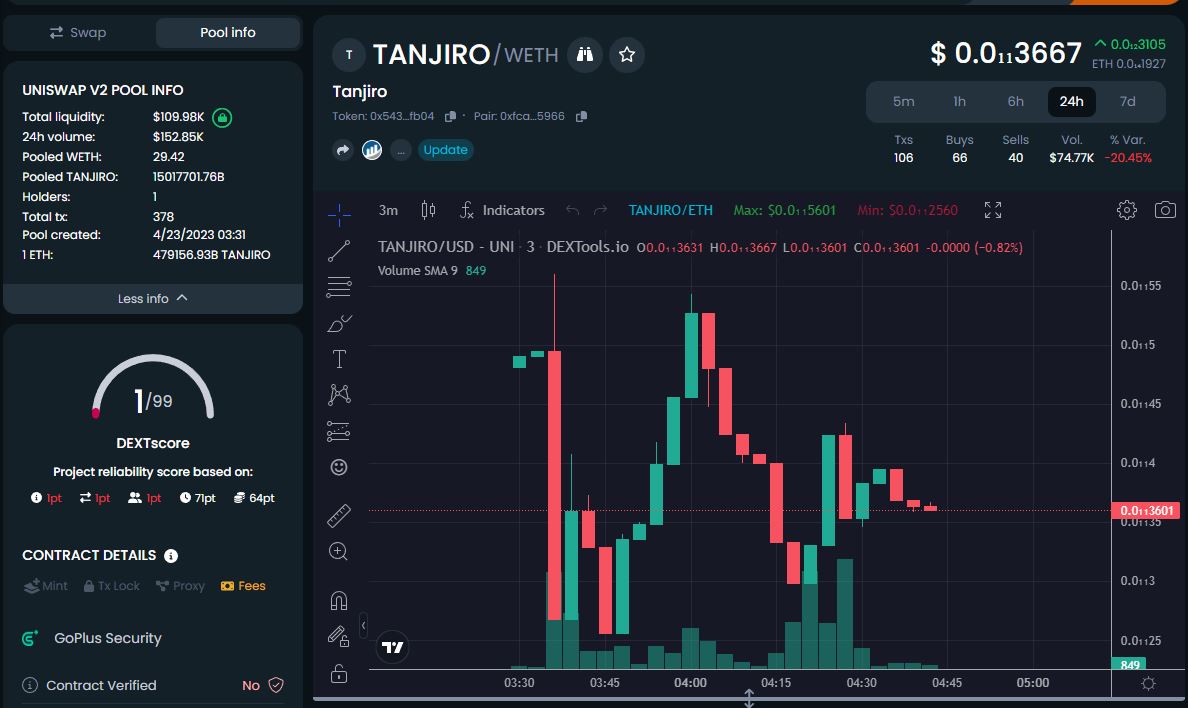The height and width of the screenshot is (708, 1188).
Task: Open the more options ellipsis button
Action: (x=401, y=150)
